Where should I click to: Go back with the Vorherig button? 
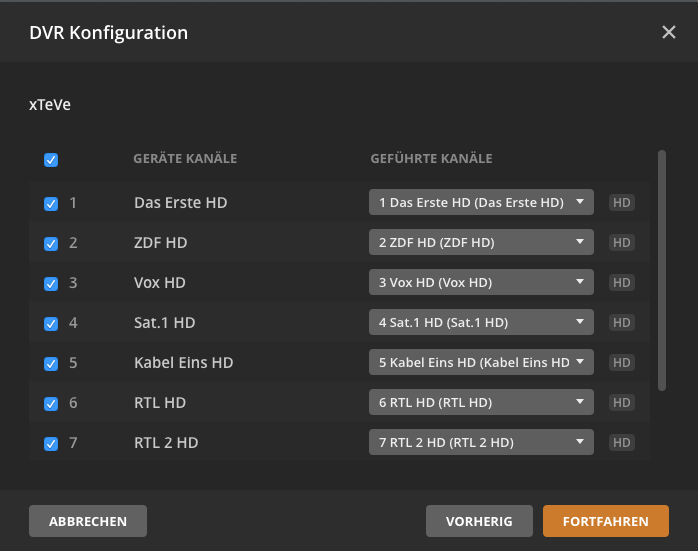479,521
